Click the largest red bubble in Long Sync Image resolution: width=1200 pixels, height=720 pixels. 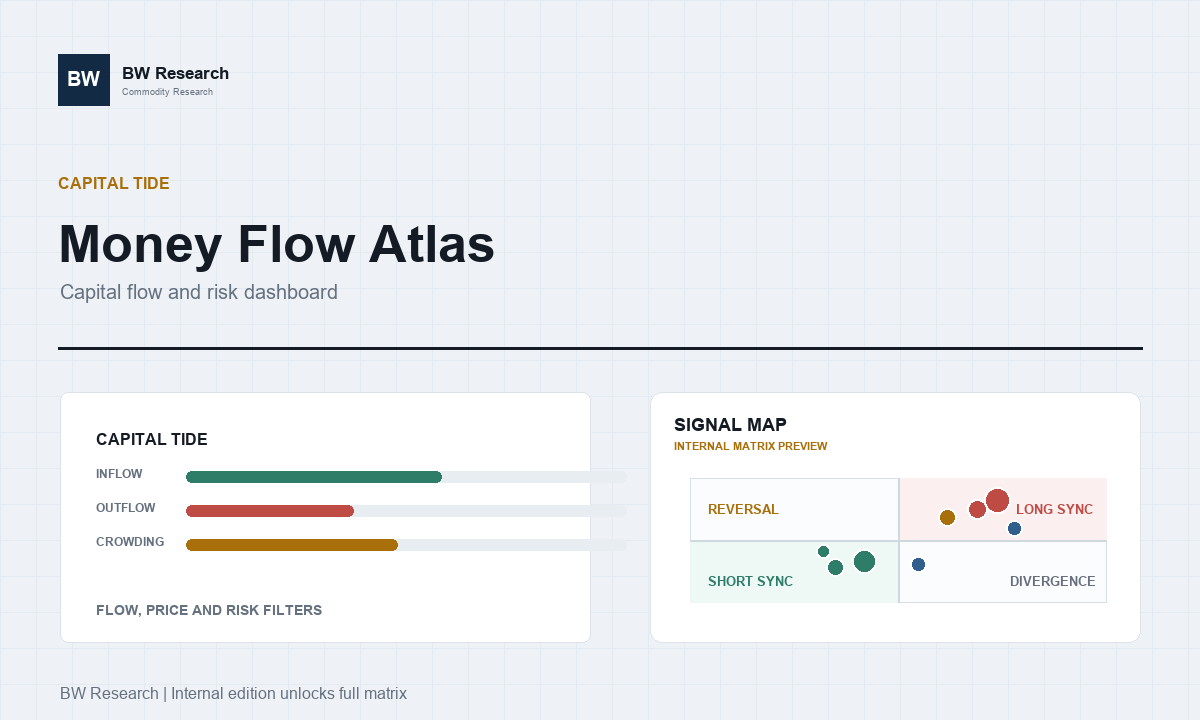coord(997,501)
